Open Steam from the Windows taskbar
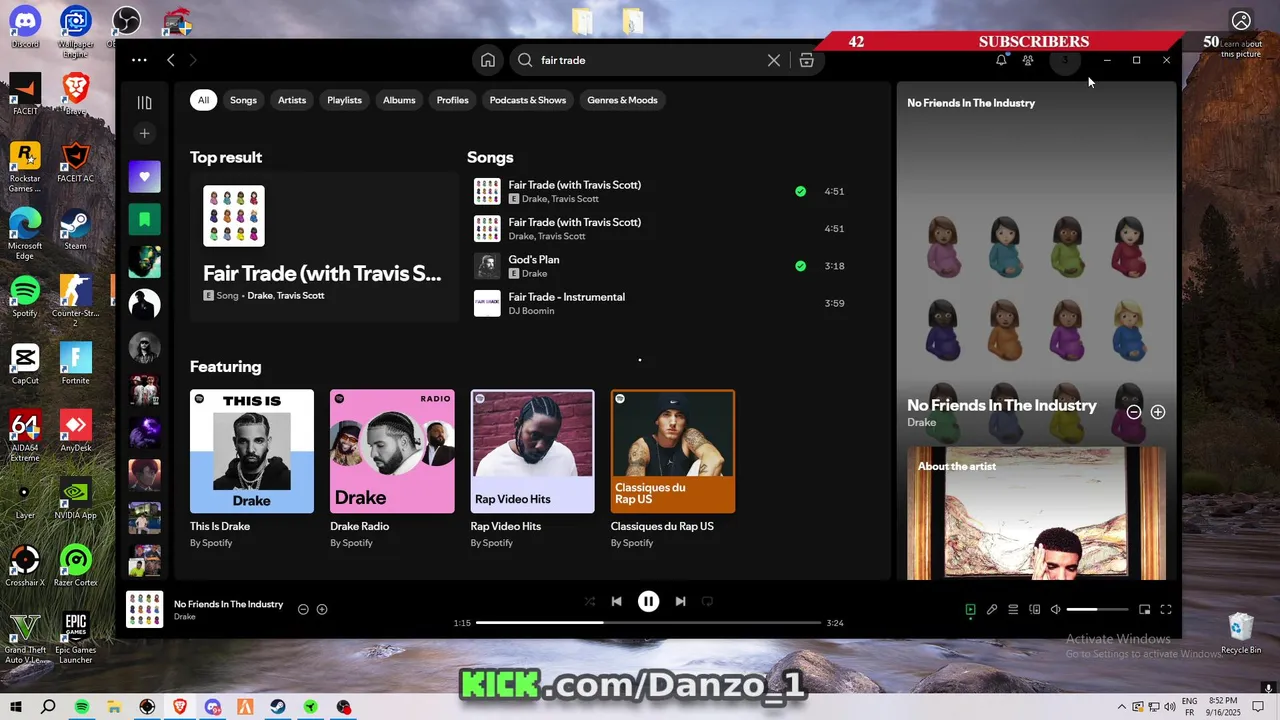 tap(278, 707)
